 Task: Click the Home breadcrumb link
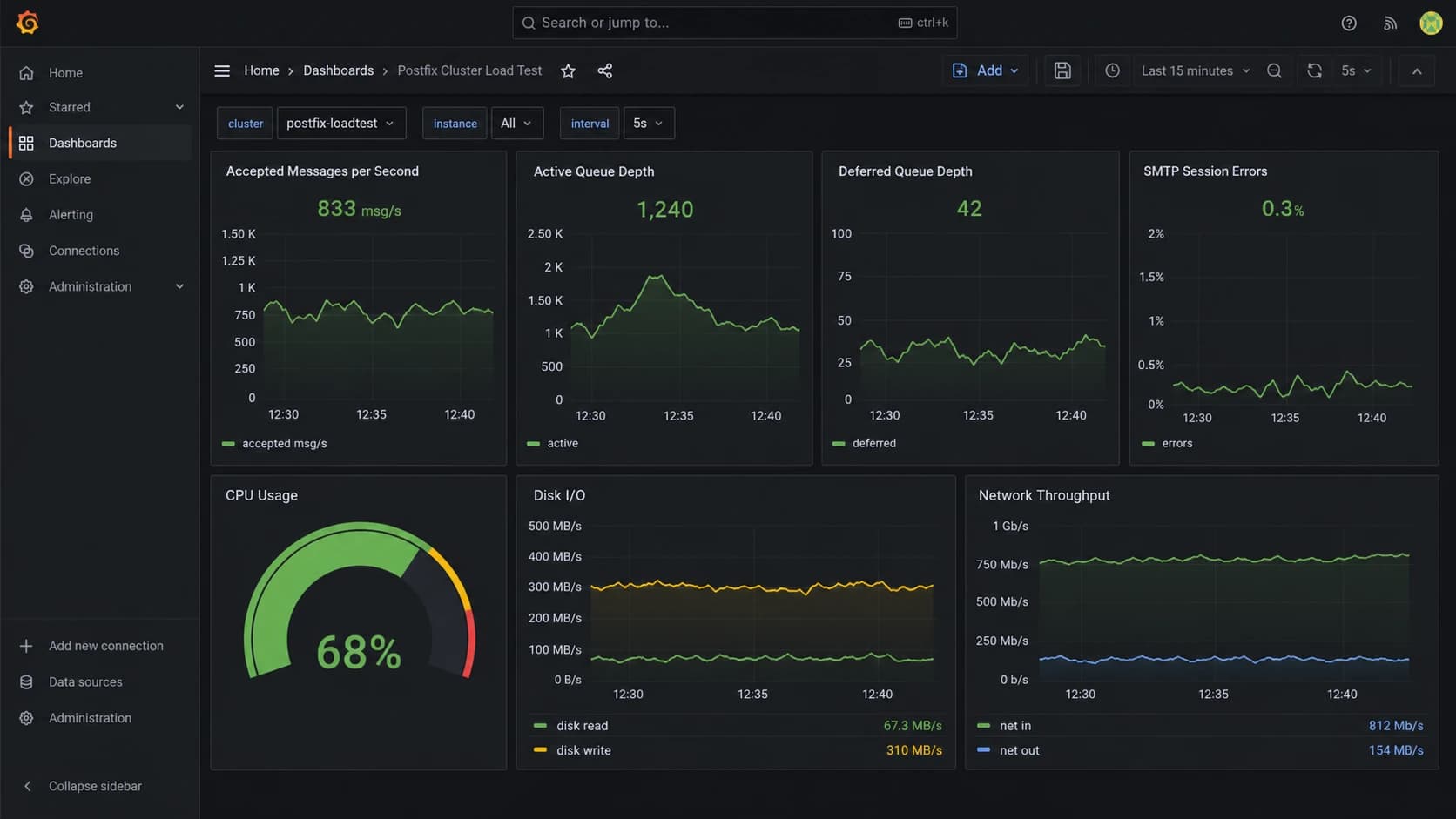pos(261,70)
